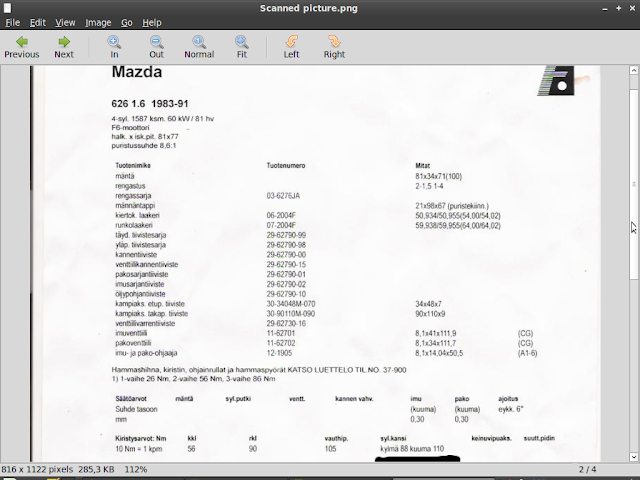
Task: Click part number '06-2004F'
Action: [281, 216]
